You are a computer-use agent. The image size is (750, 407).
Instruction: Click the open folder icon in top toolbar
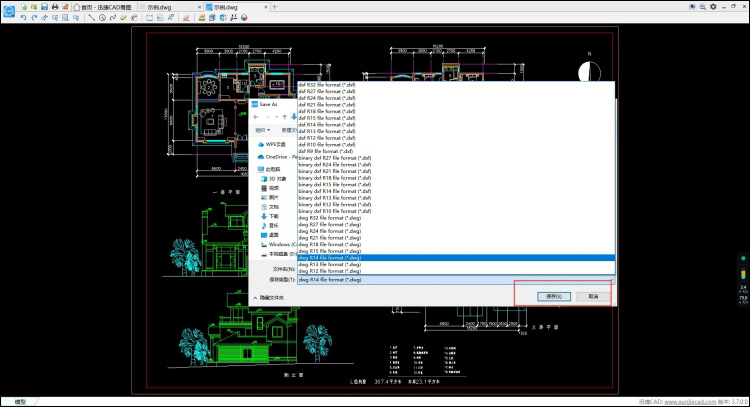(x=34, y=7)
